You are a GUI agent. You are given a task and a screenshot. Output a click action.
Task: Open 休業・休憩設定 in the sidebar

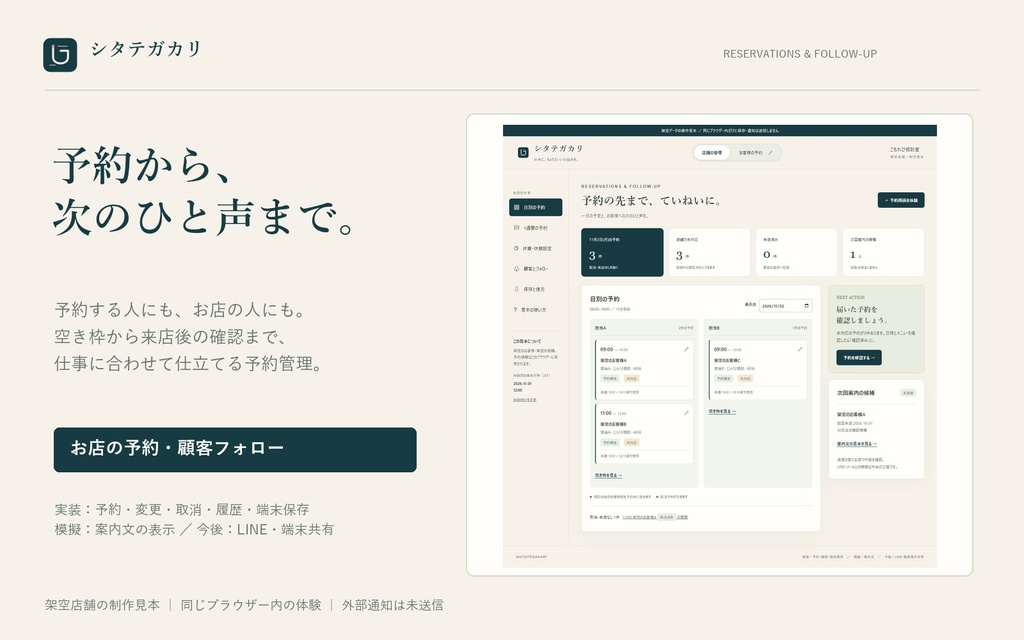click(536, 248)
